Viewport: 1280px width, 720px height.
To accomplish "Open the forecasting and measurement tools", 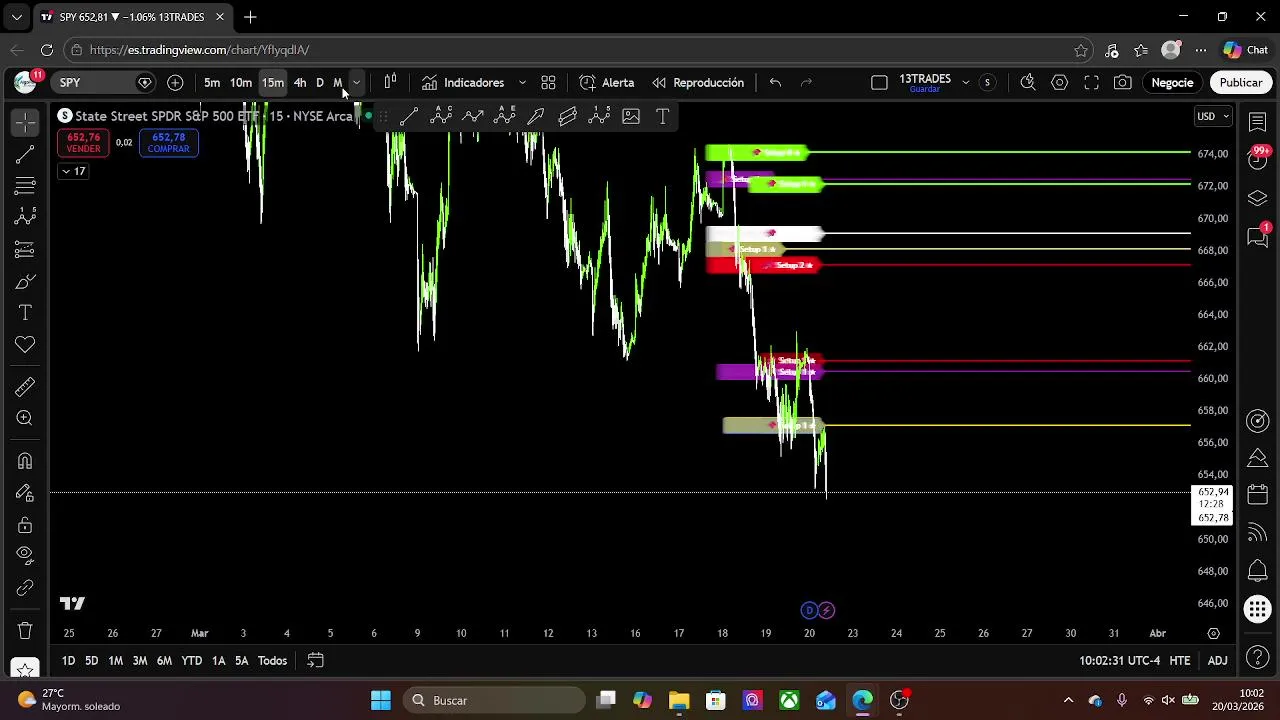I will (x=25, y=249).
